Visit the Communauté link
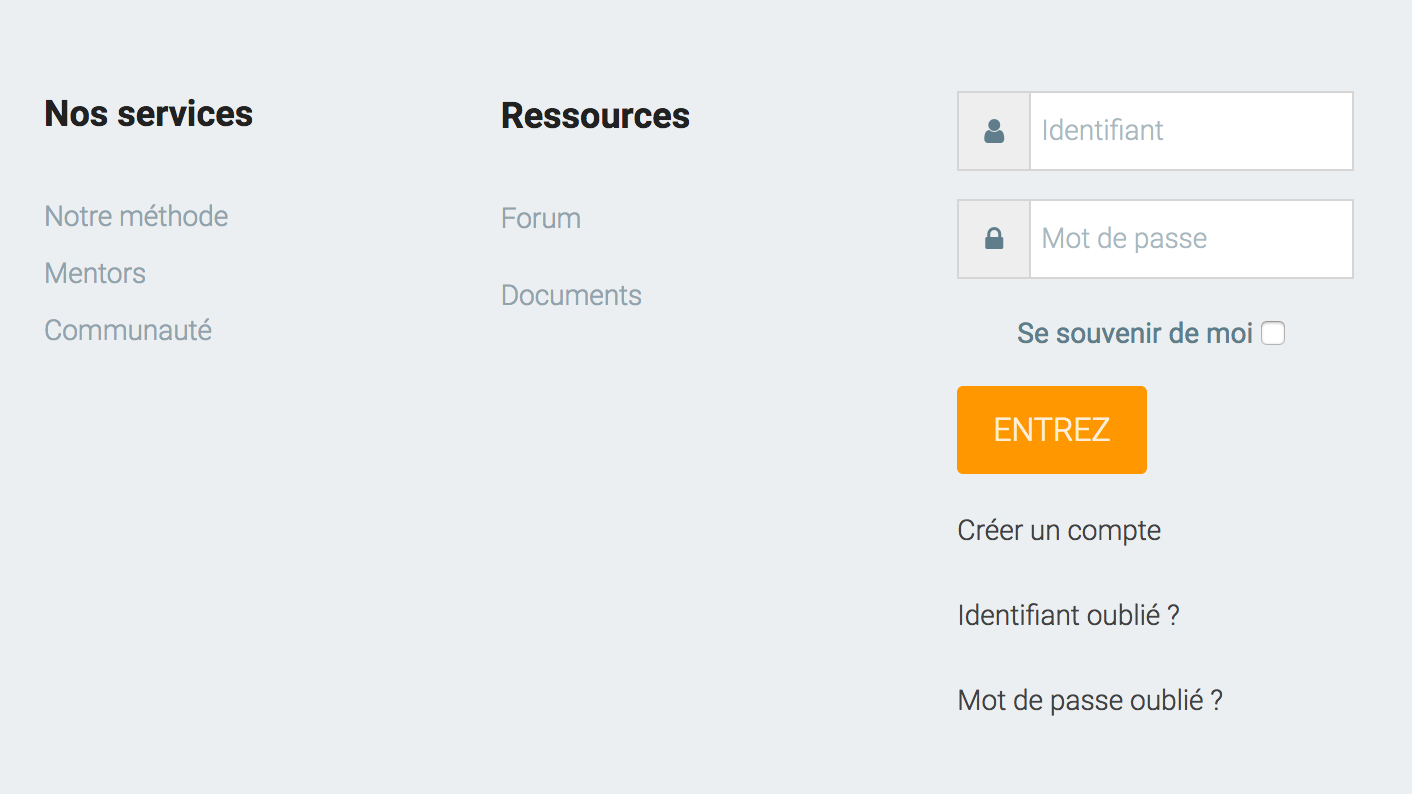This screenshot has width=1412, height=794. coord(128,330)
